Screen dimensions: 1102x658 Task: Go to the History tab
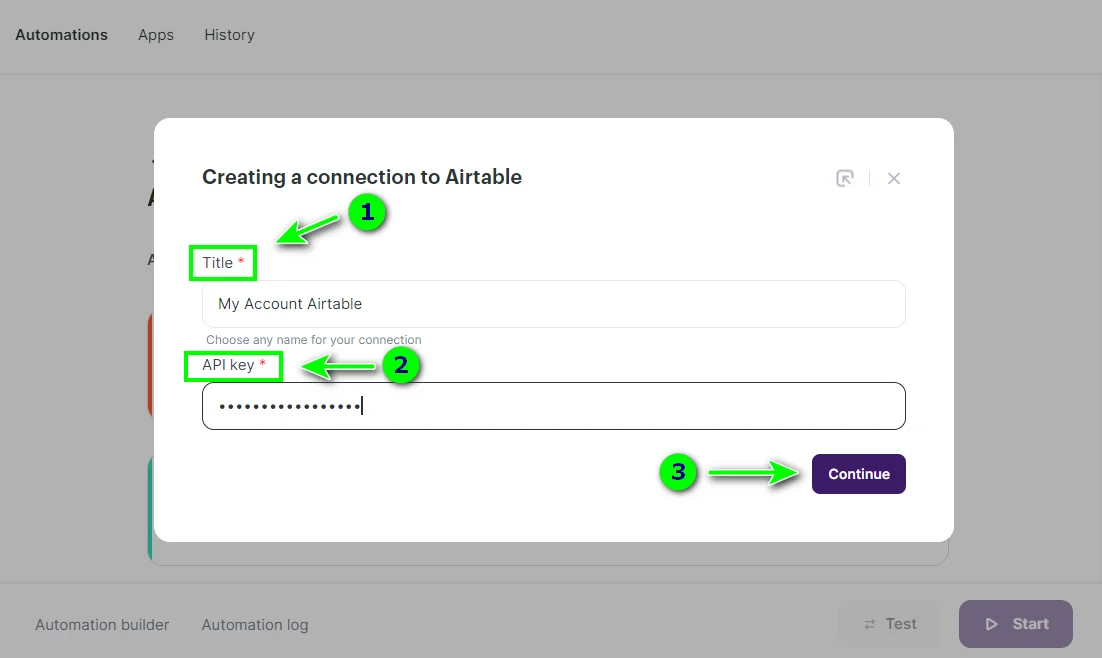229,35
